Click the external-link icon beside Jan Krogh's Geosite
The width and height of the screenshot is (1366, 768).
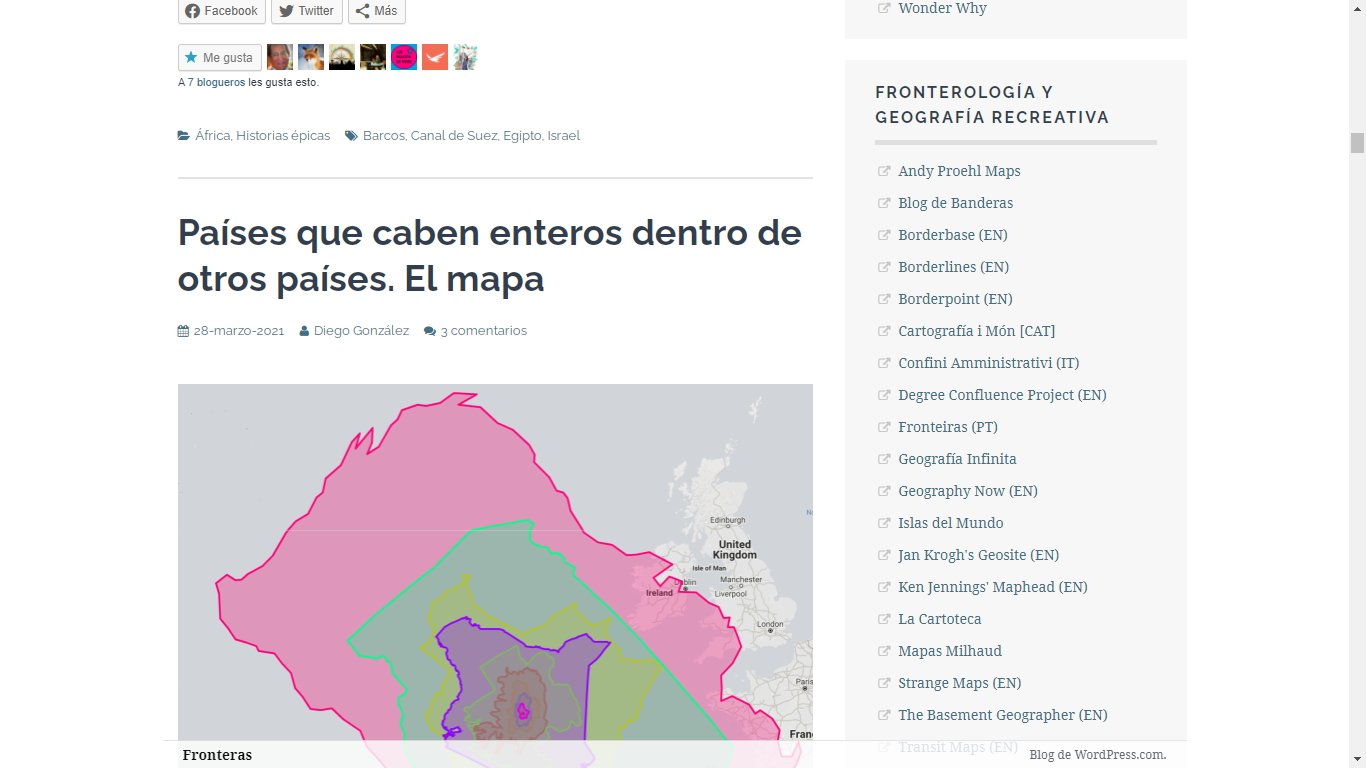(884, 555)
